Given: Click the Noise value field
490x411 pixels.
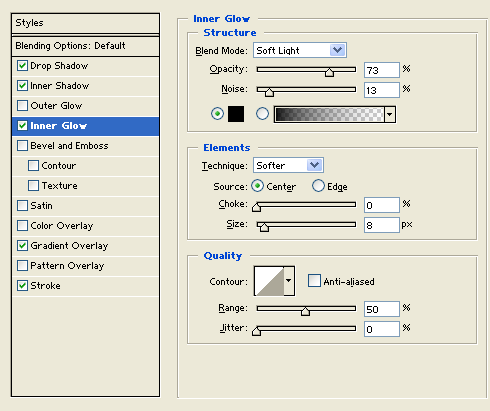Looking at the screenshot, I should coord(382,90).
